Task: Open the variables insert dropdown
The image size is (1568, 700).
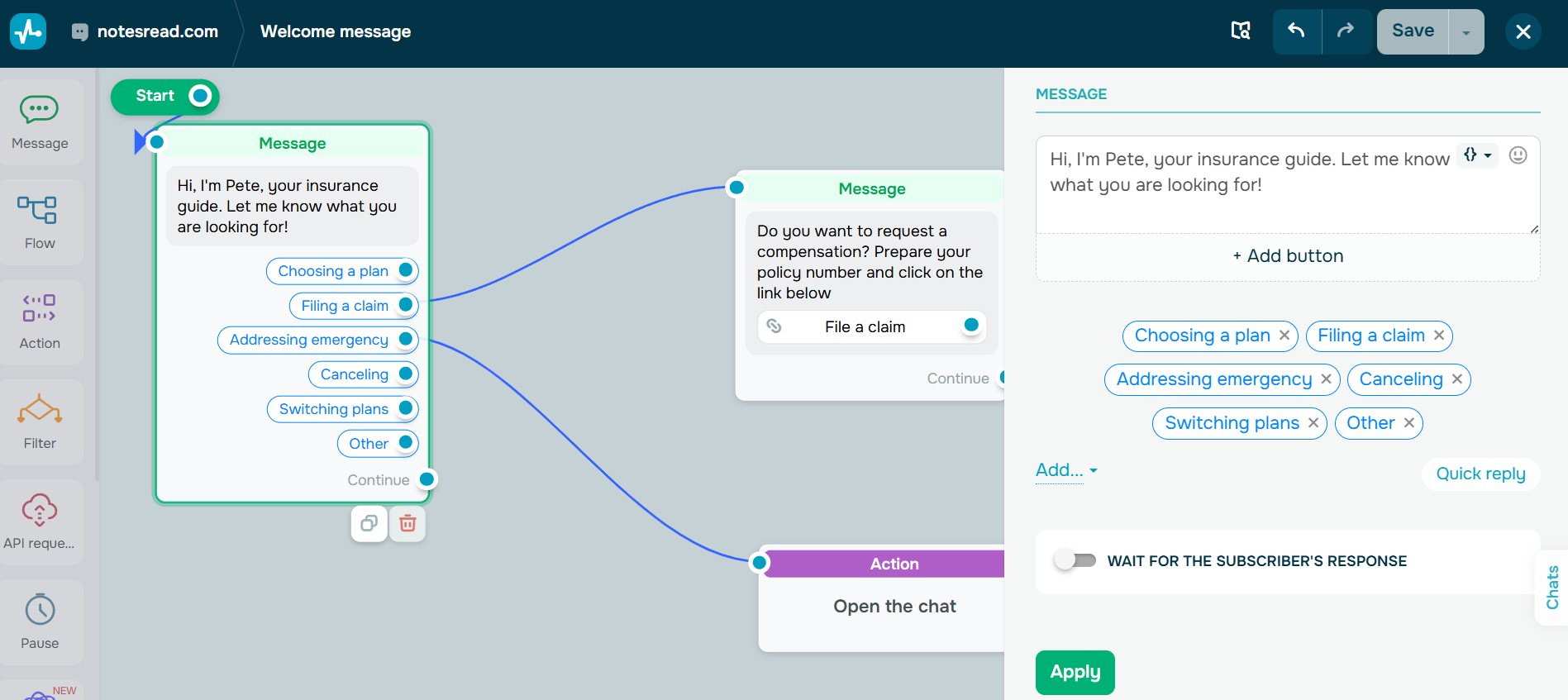Action: pos(1478,155)
